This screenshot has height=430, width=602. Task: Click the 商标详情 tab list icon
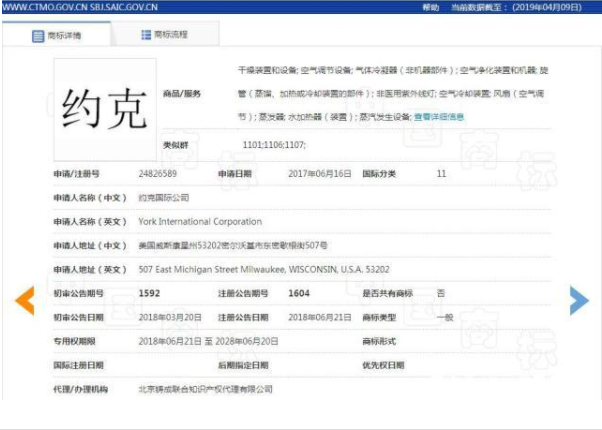tap(38, 36)
